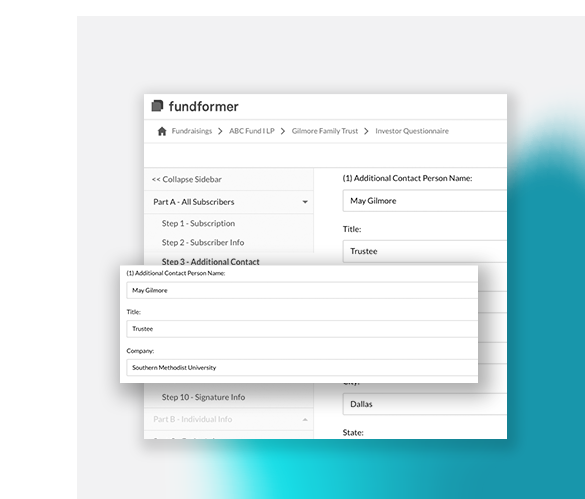Collapse the sidebar

pos(187,180)
